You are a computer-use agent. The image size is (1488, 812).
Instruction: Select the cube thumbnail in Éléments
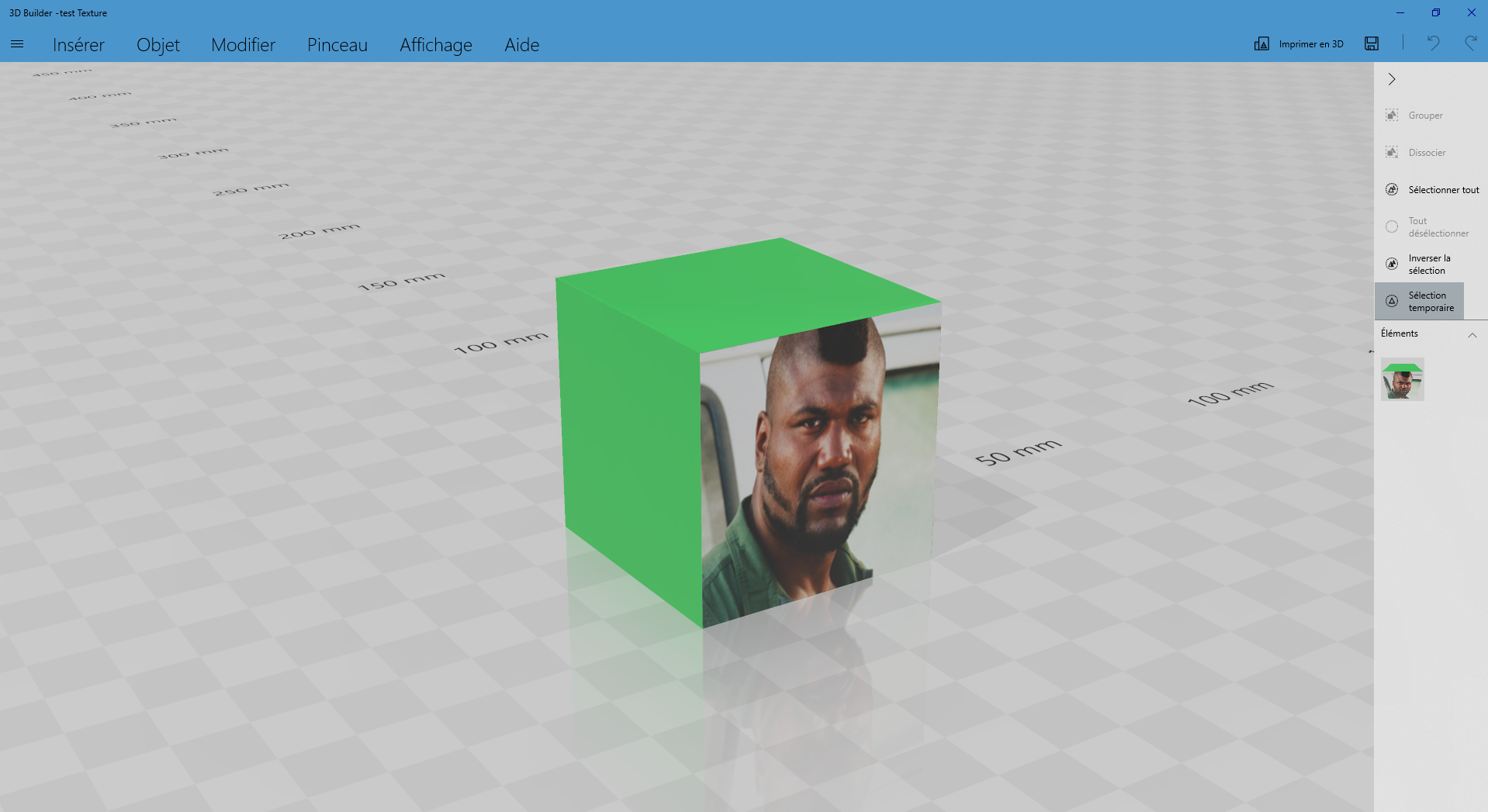1403,379
